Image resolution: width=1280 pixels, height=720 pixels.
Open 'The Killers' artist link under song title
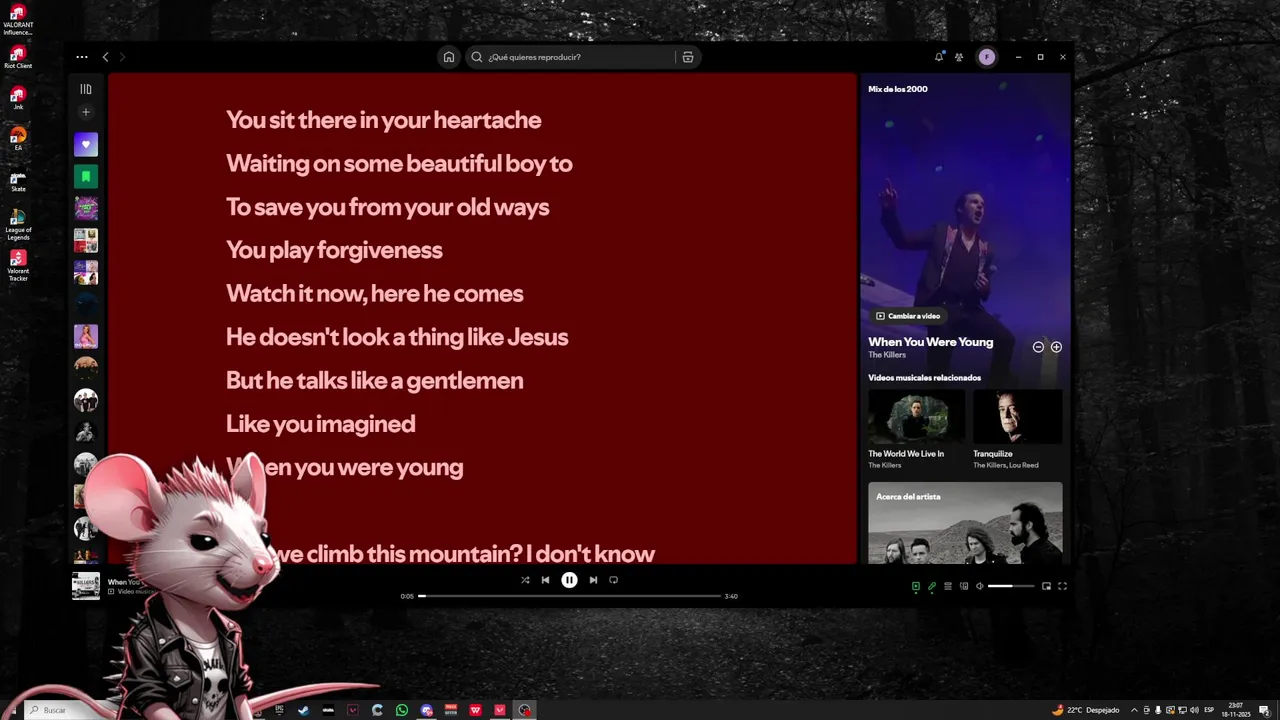(887, 355)
